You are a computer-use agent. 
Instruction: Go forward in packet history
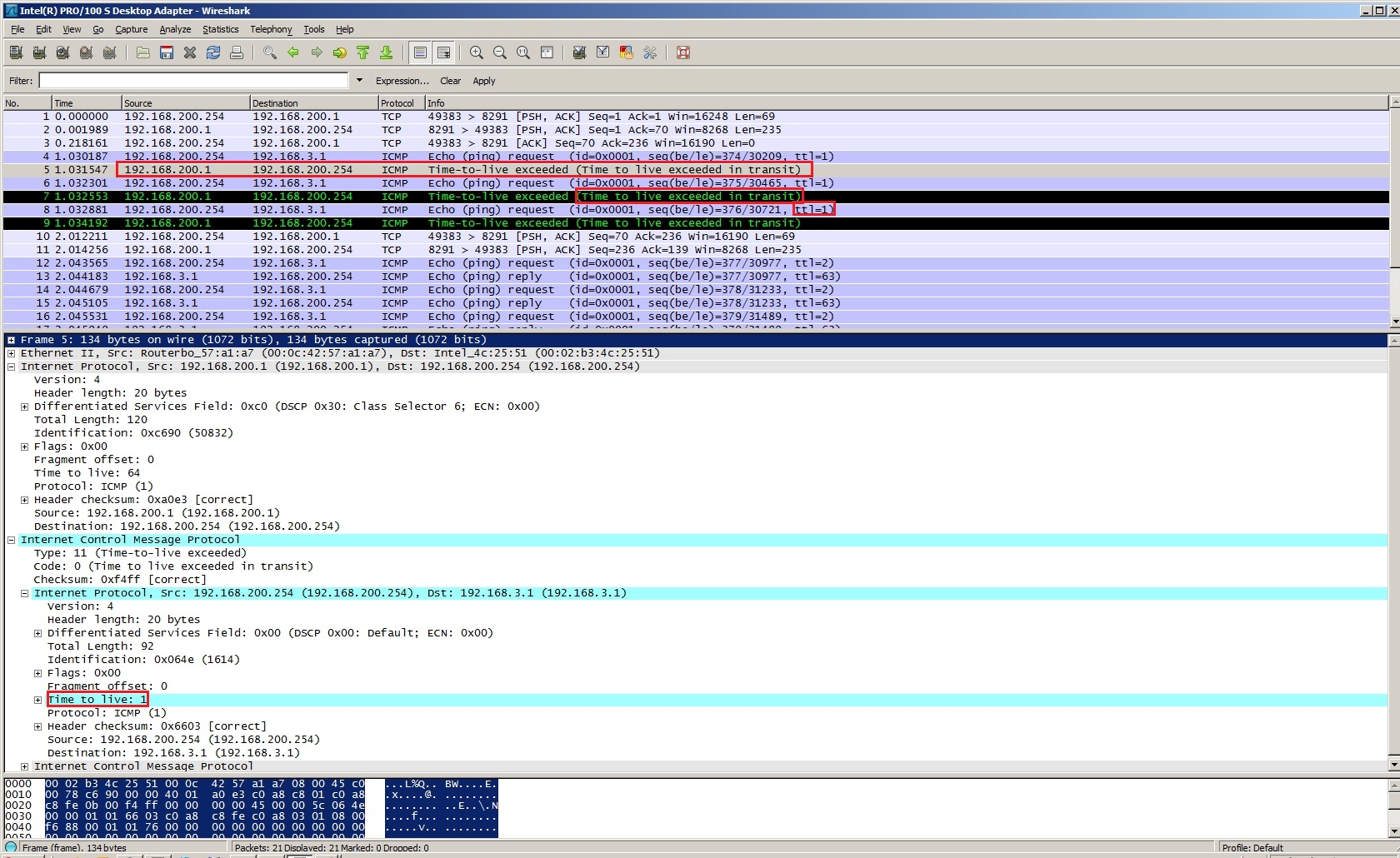[x=317, y=52]
